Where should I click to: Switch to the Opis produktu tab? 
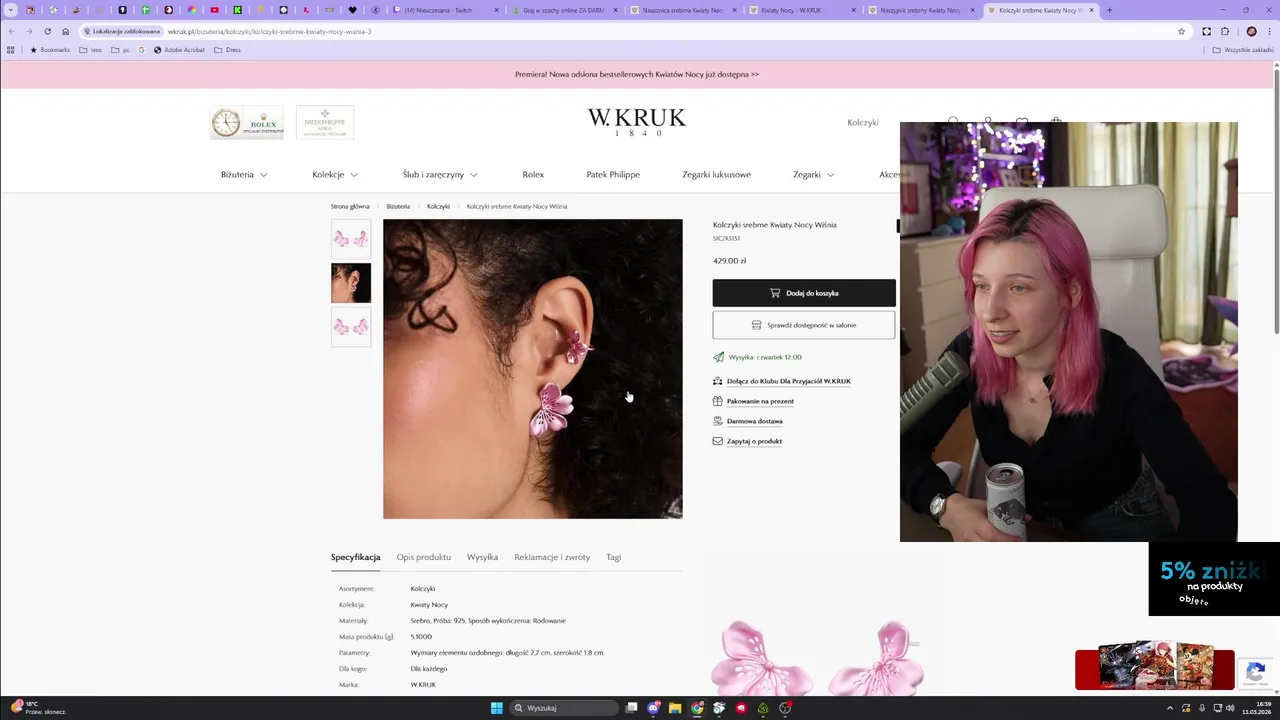(x=423, y=557)
